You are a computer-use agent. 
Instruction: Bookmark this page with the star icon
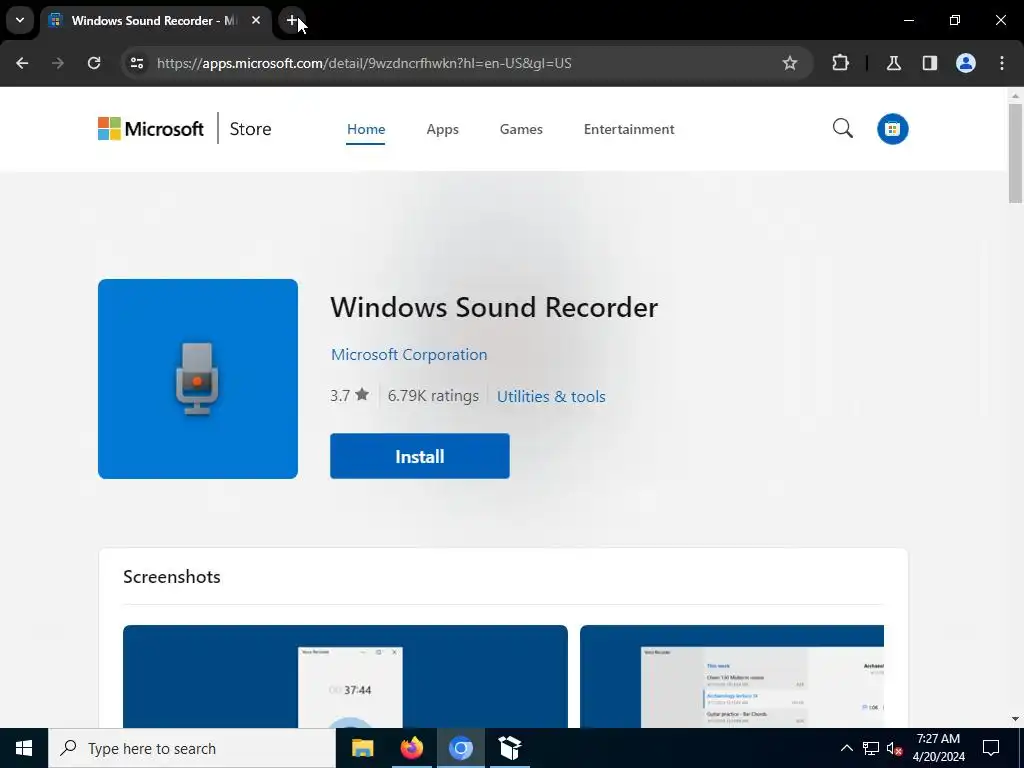790,63
